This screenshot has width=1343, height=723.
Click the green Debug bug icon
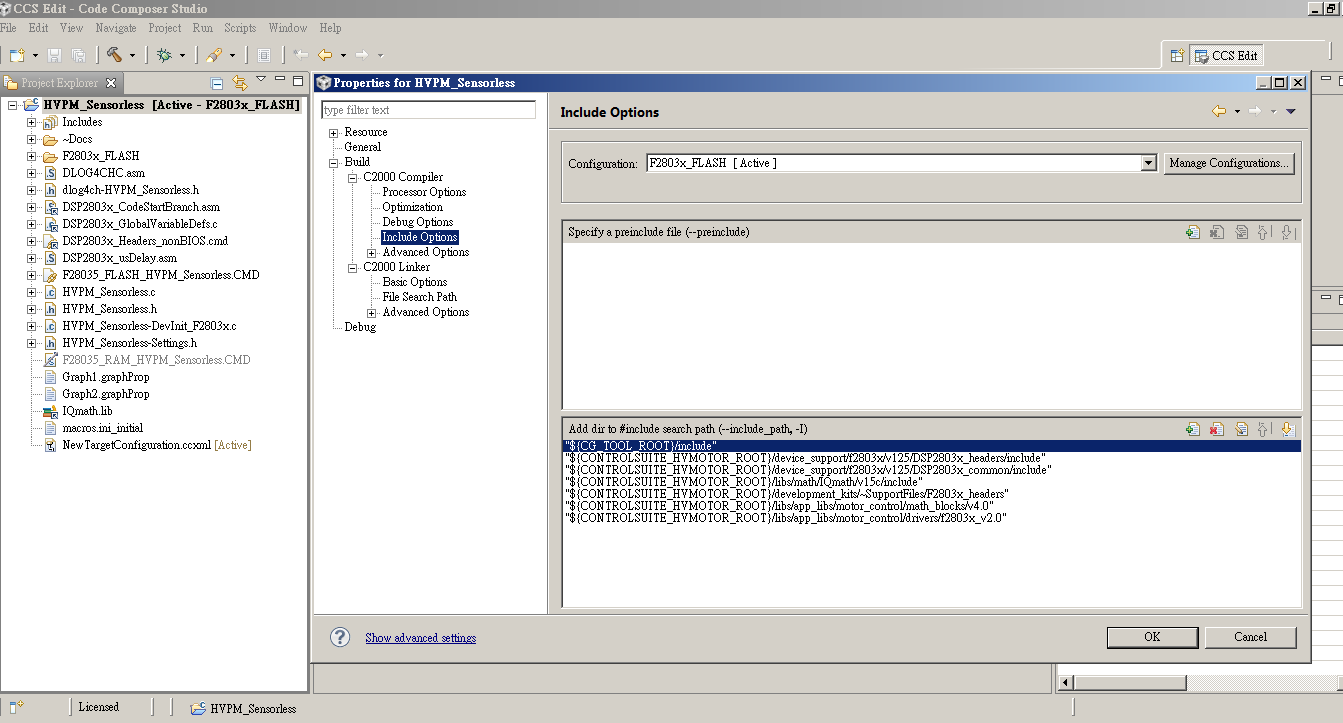[x=164, y=55]
